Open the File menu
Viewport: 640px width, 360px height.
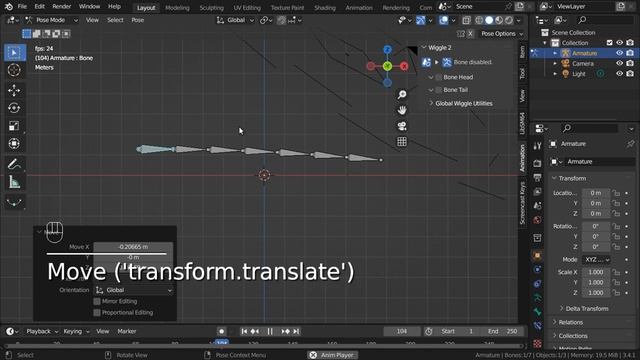point(22,7)
